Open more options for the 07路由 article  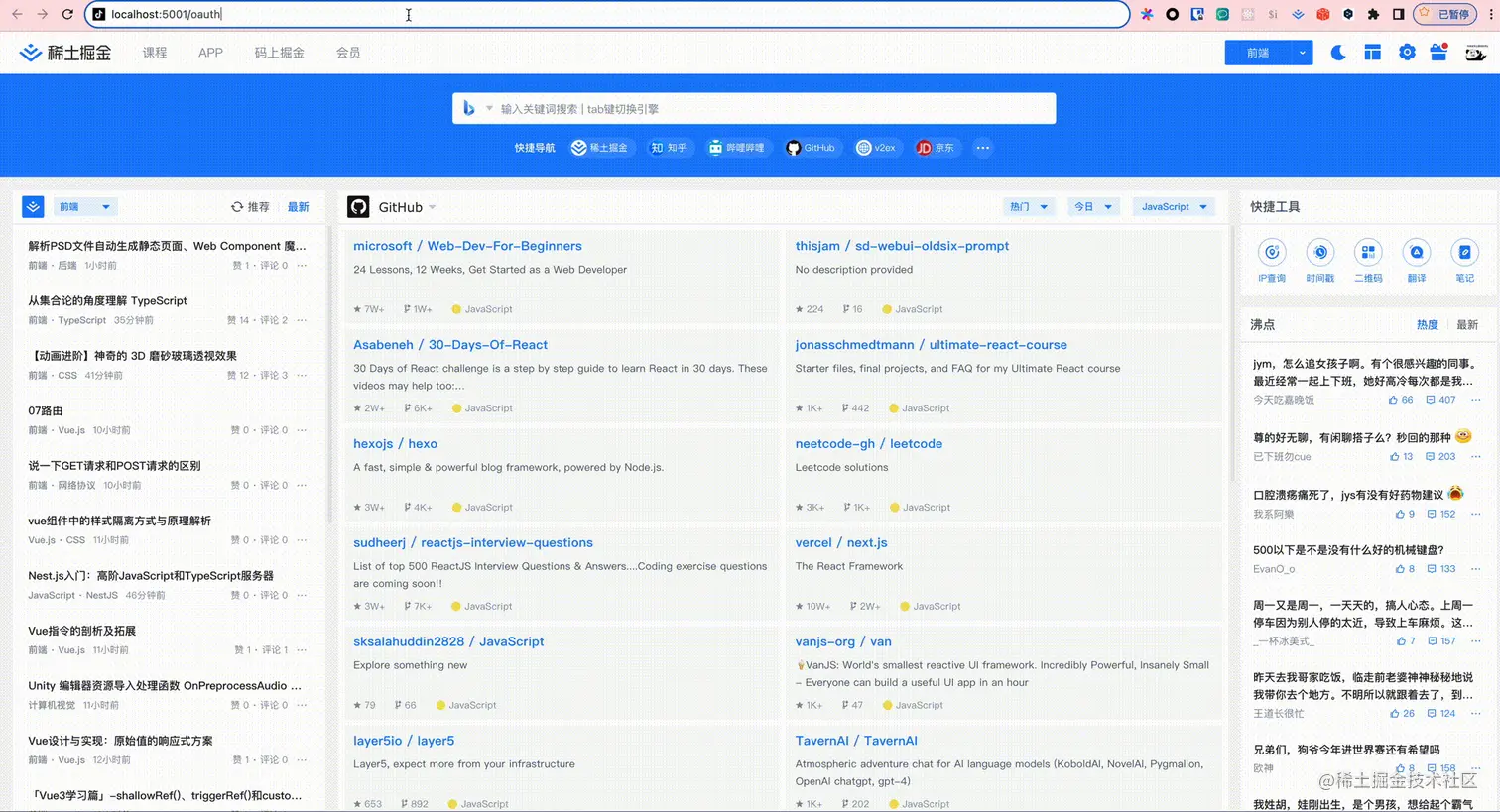[x=302, y=430]
